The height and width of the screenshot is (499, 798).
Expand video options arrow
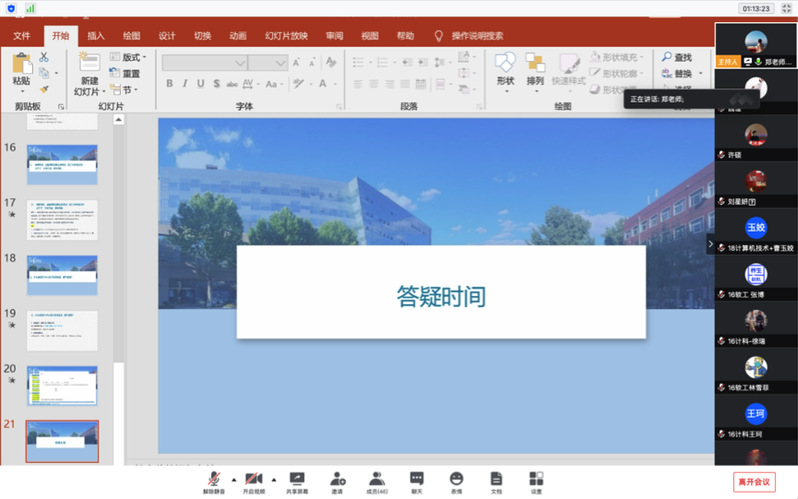pos(274,479)
